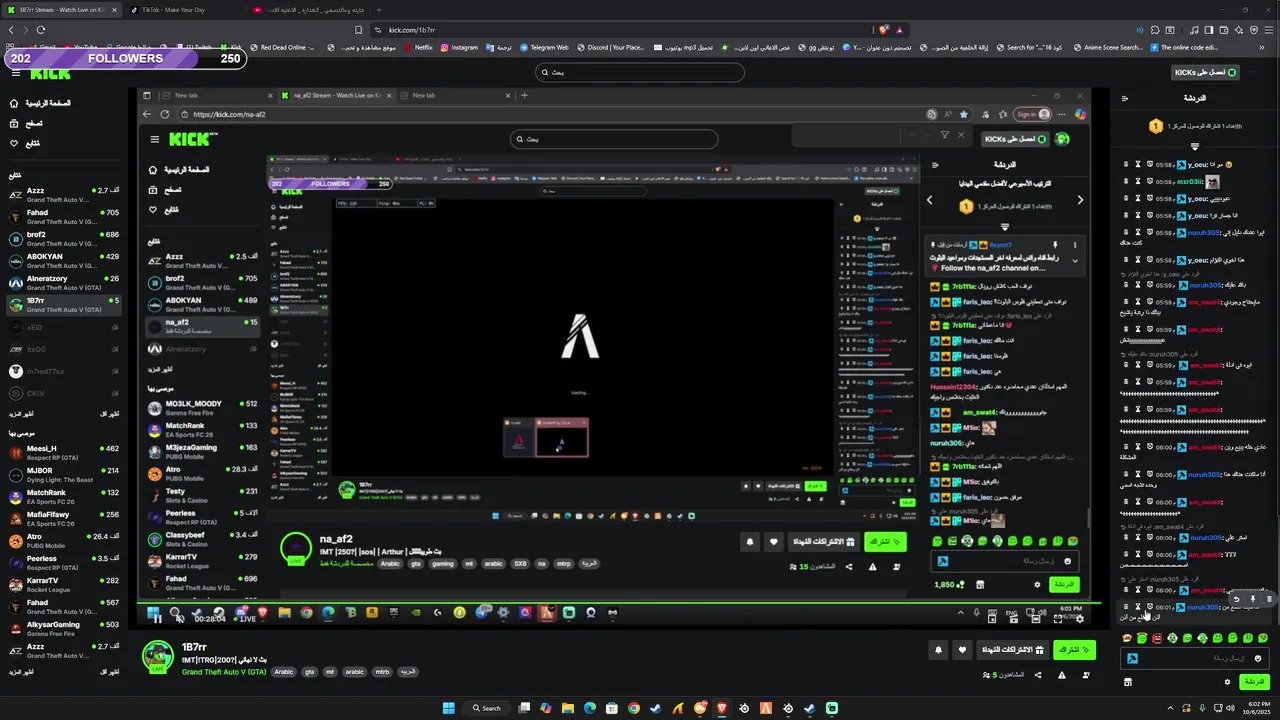
Task: Open the chat settings gear icon
Action: coord(1227,682)
